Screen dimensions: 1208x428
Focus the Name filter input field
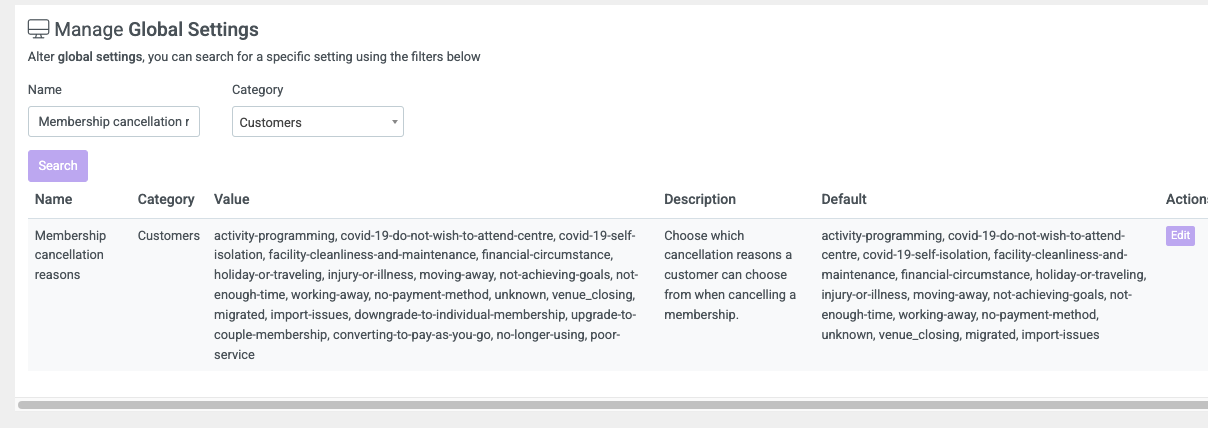(x=114, y=122)
